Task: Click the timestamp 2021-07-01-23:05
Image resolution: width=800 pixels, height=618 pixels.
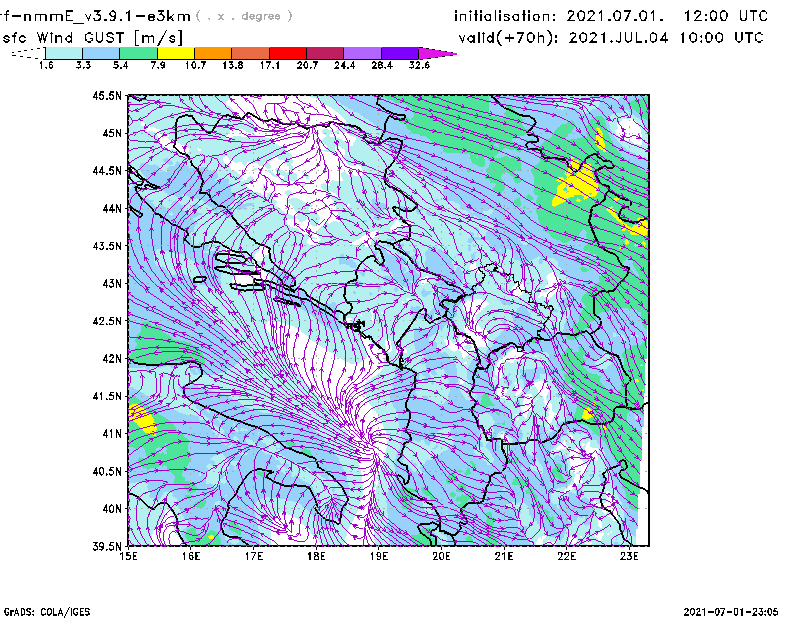Action: pos(731,612)
